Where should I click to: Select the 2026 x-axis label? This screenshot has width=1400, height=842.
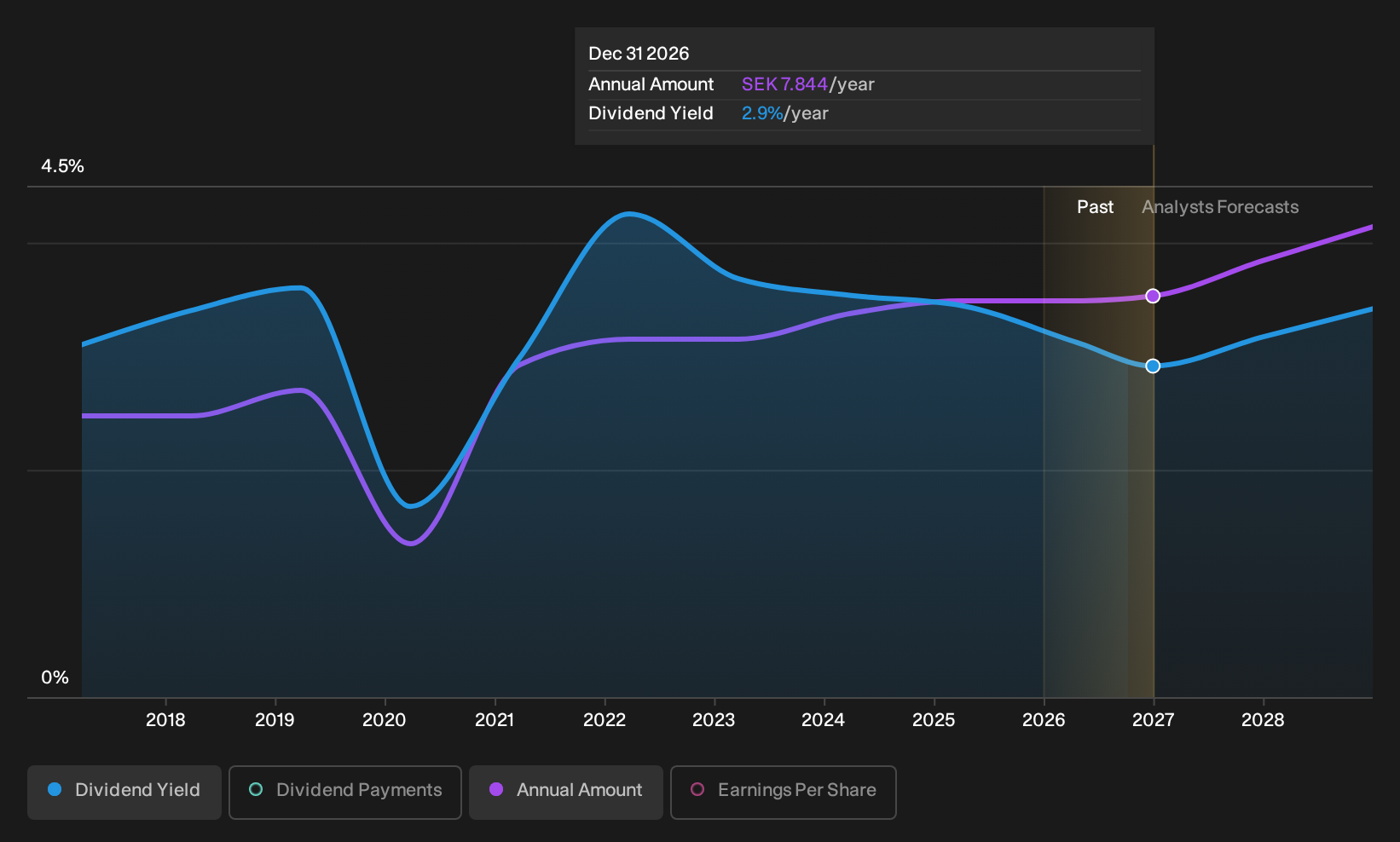click(x=1044, y=720)
